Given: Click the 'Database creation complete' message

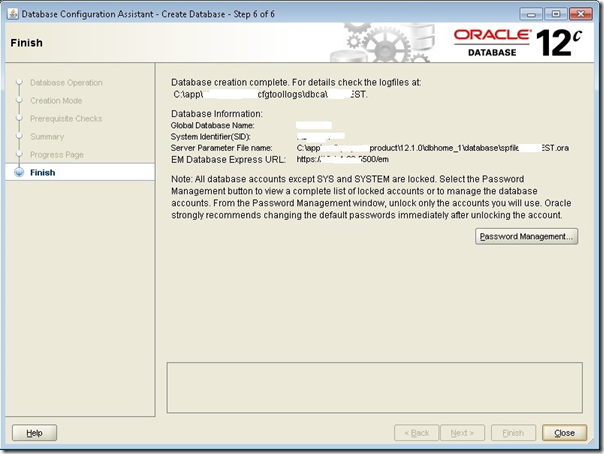Looking at the screenshot, I should [296, 82].
